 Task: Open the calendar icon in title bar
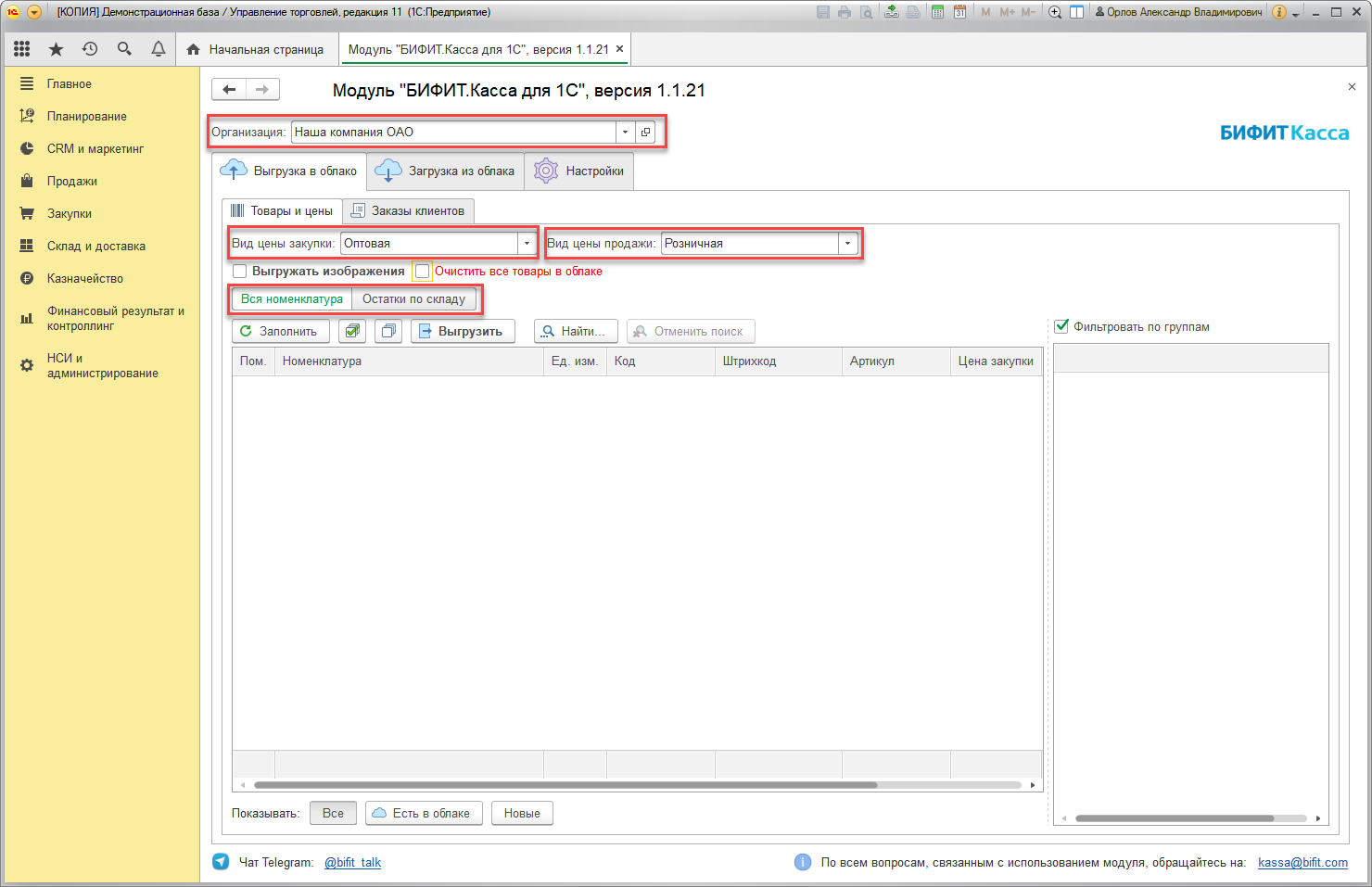pos(959,12)
